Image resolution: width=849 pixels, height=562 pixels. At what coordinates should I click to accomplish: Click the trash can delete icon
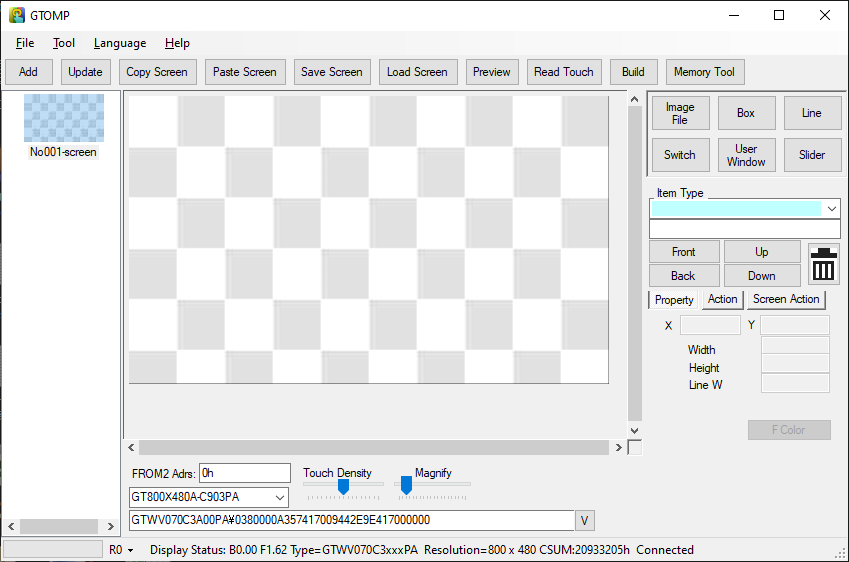click(x=823, y=264)
